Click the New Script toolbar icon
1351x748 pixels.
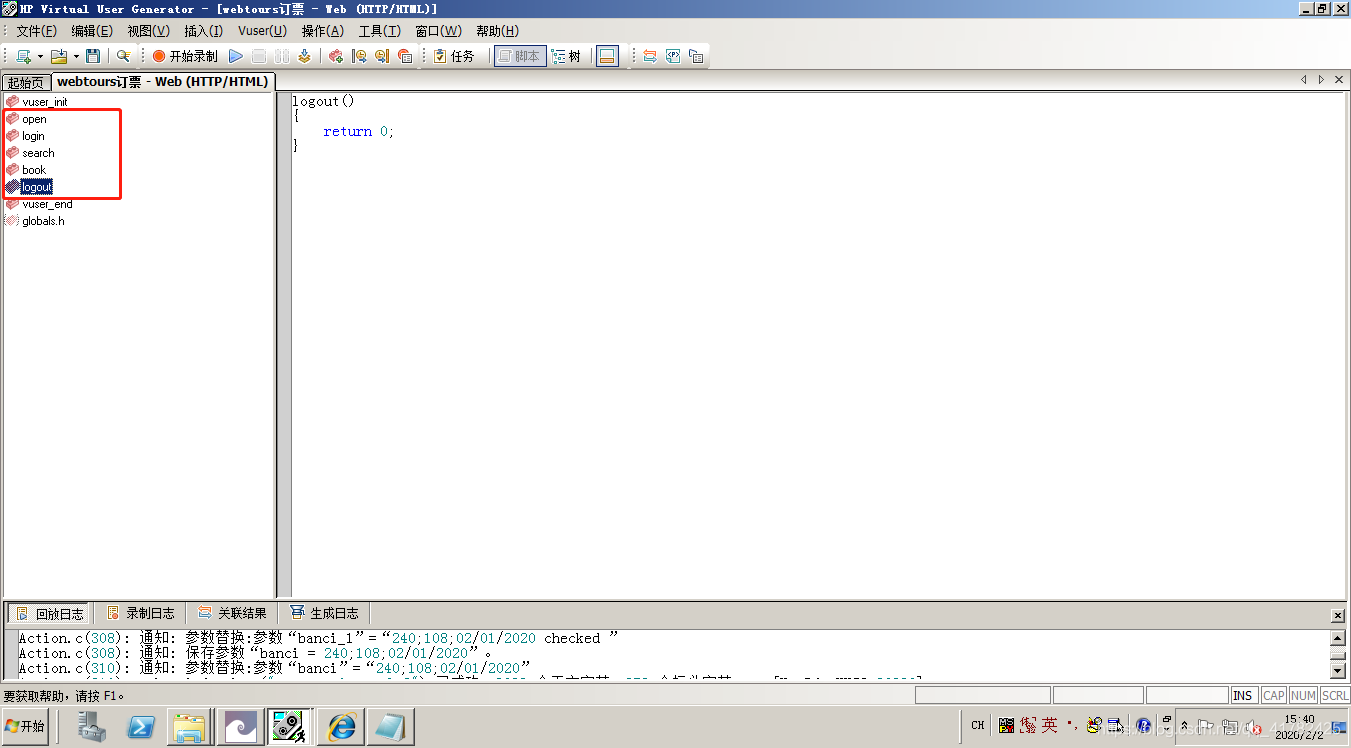coord(23,56)
